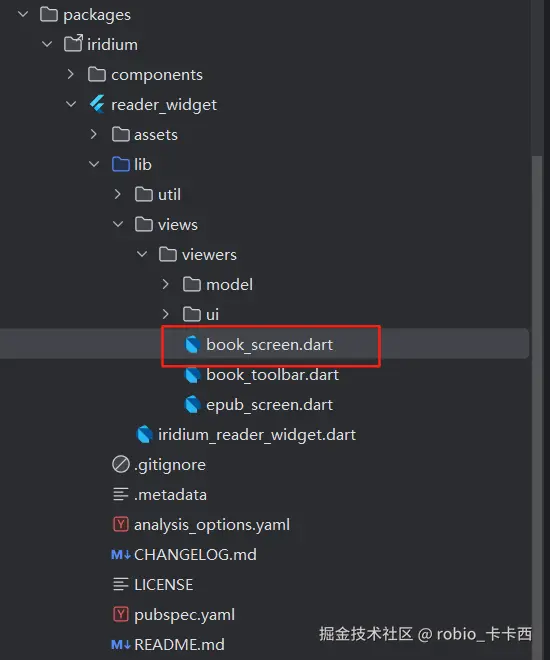Expand the assets folder chevron
Image resolution: width=550 pixels, height=660 pixels.
pos(94,134)
